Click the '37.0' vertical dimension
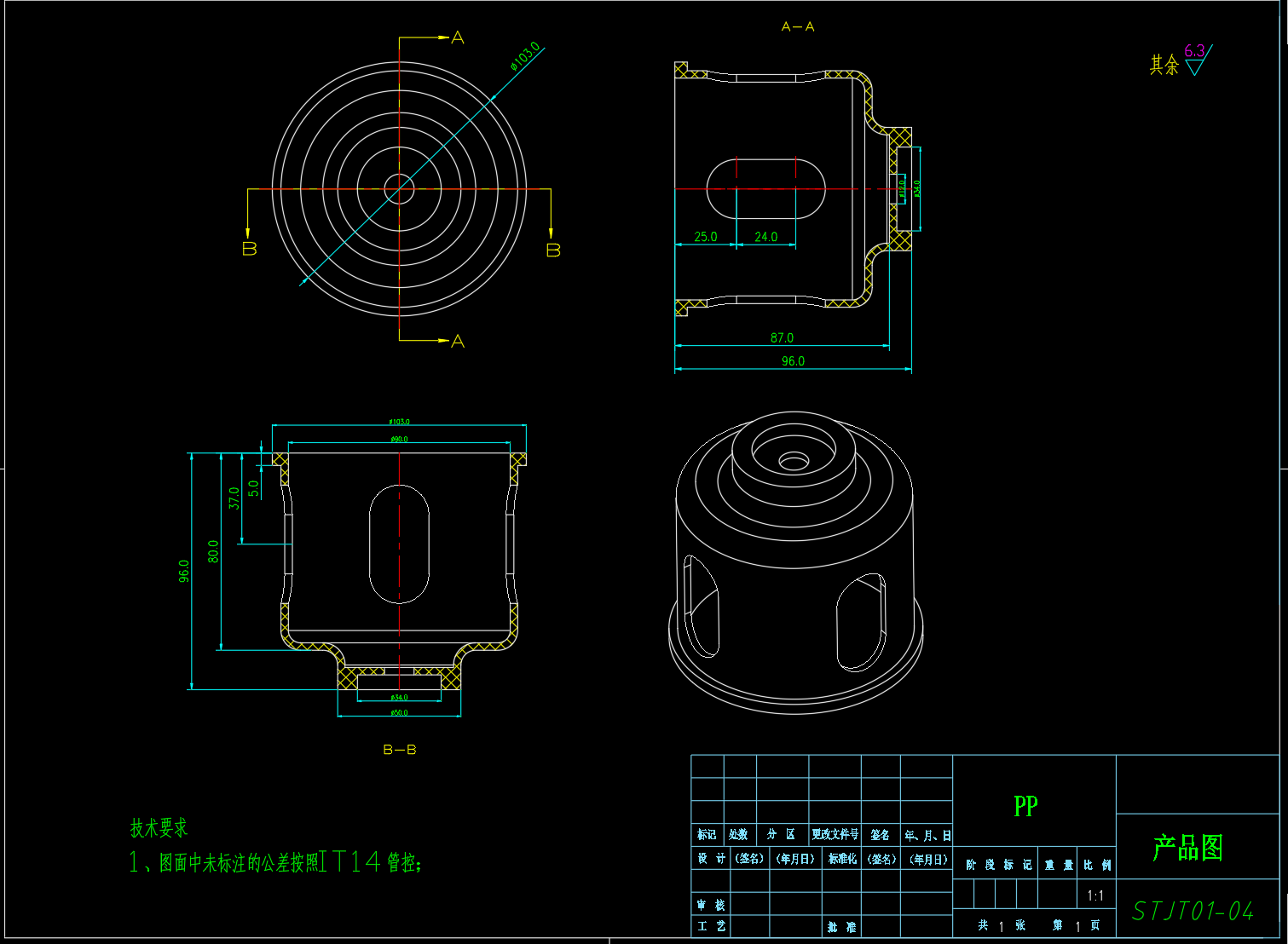Viewport: 1288px width, 944px height. (234, 498)
